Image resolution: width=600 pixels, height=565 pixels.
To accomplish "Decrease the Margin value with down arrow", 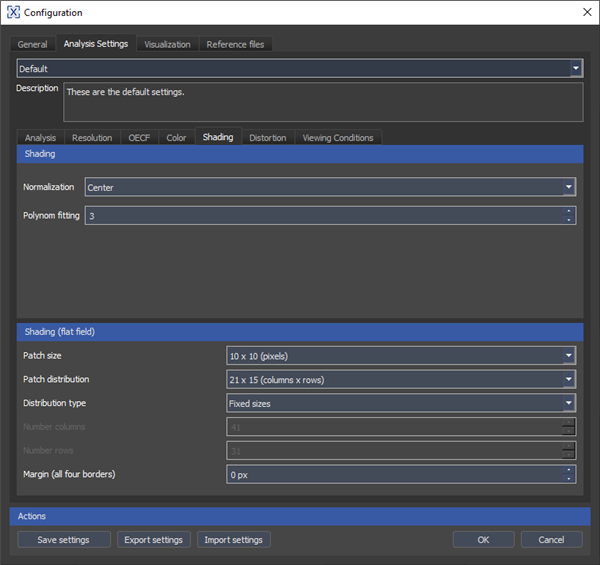I will (569, 478).
